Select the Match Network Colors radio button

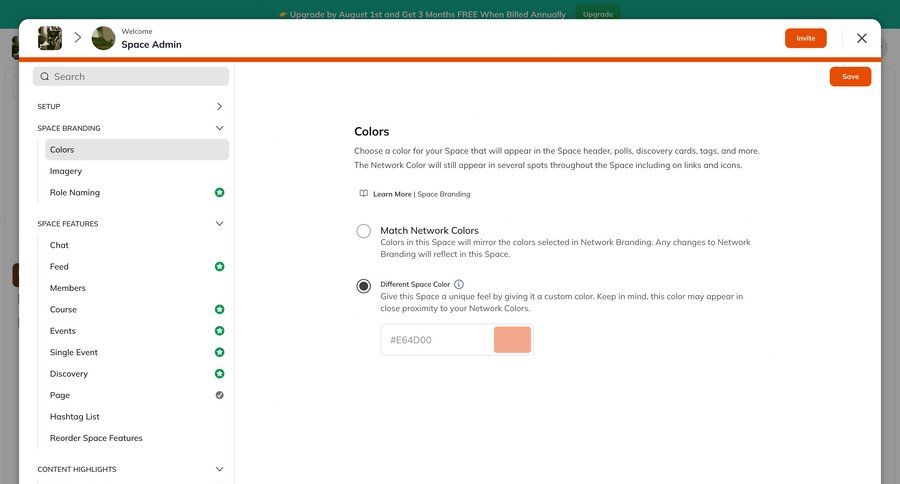pyautogui.click(x=363, y=231)
